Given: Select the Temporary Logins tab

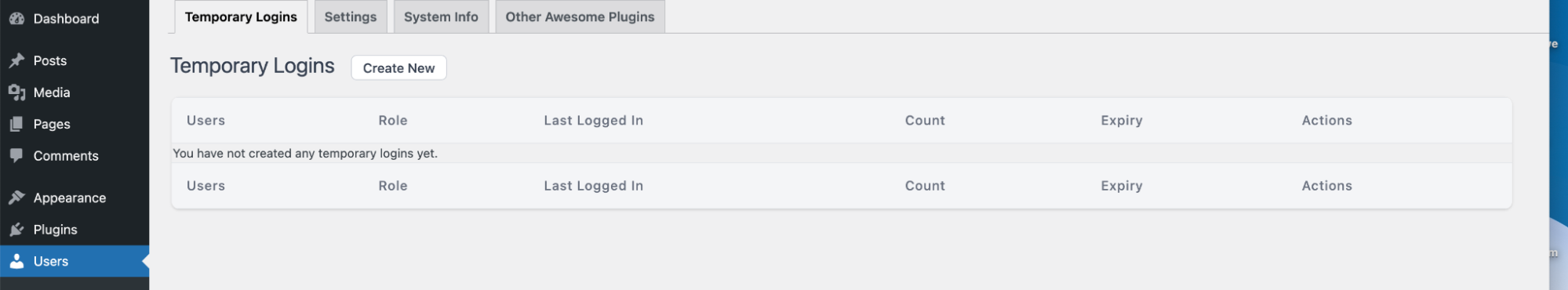Looking at the screenshot, I should tap(241, 16).
